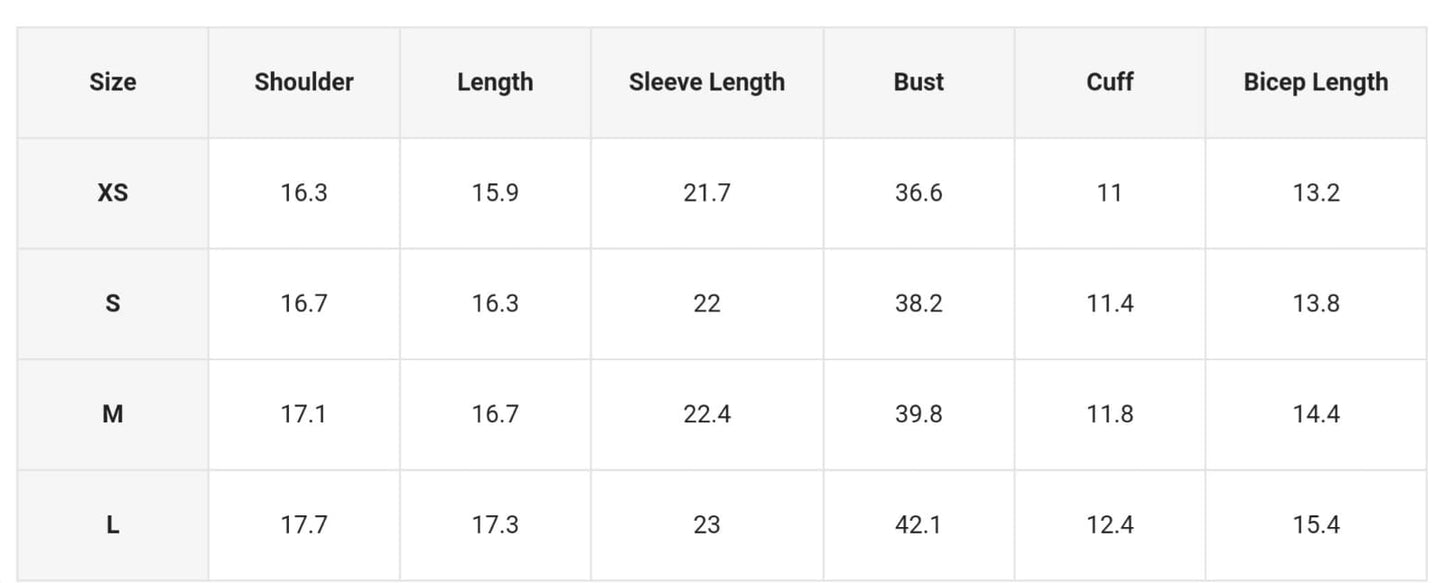
Task: Select the M sleeve length 22.4
Action: click(x=707, y=414)
